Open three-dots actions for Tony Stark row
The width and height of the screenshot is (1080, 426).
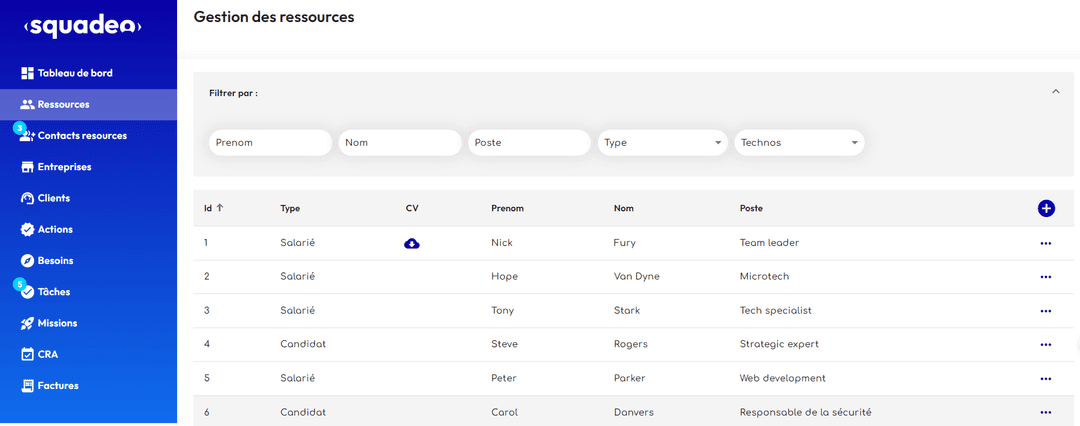(x=1046, y=311)
